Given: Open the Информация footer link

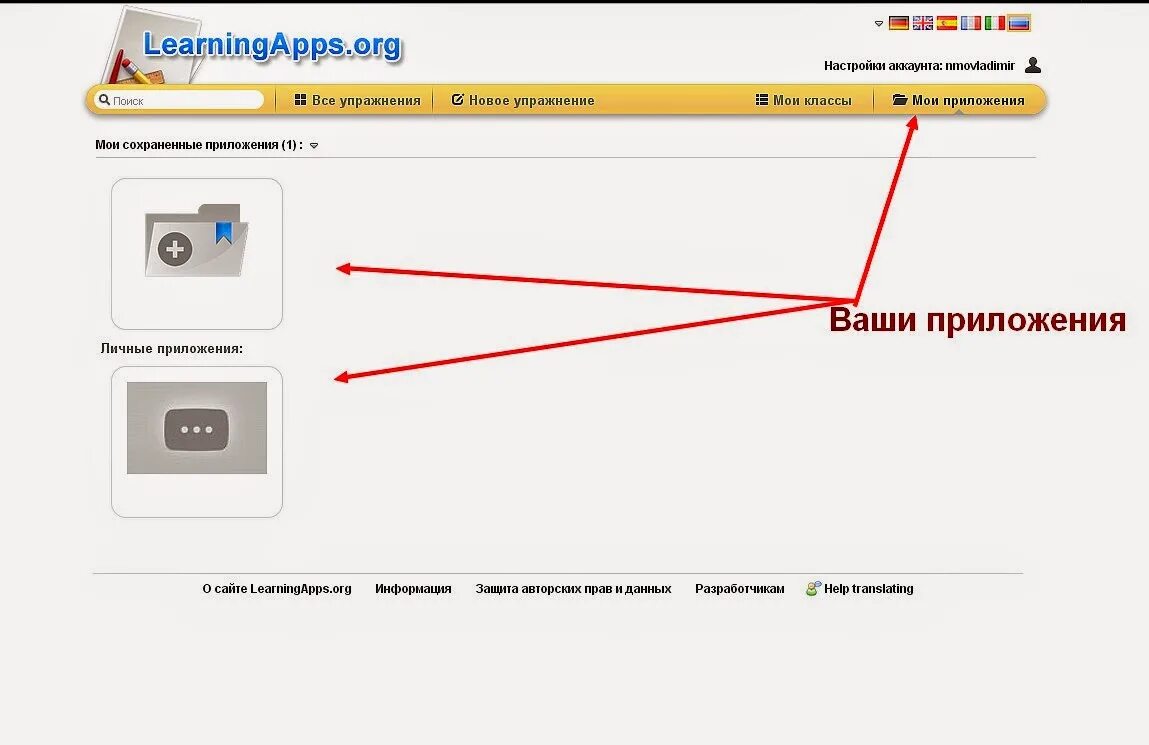Looking at the screenshot, I should coord(413,589).
